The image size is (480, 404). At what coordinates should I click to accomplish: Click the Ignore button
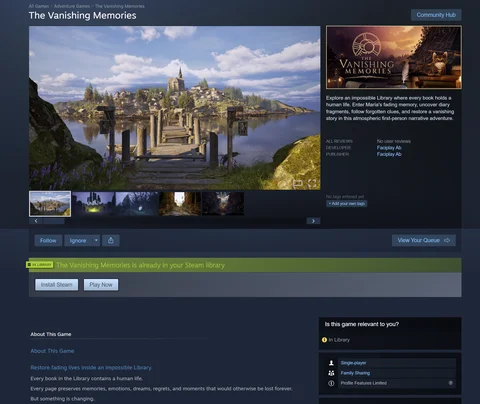(x=78, y=240)
